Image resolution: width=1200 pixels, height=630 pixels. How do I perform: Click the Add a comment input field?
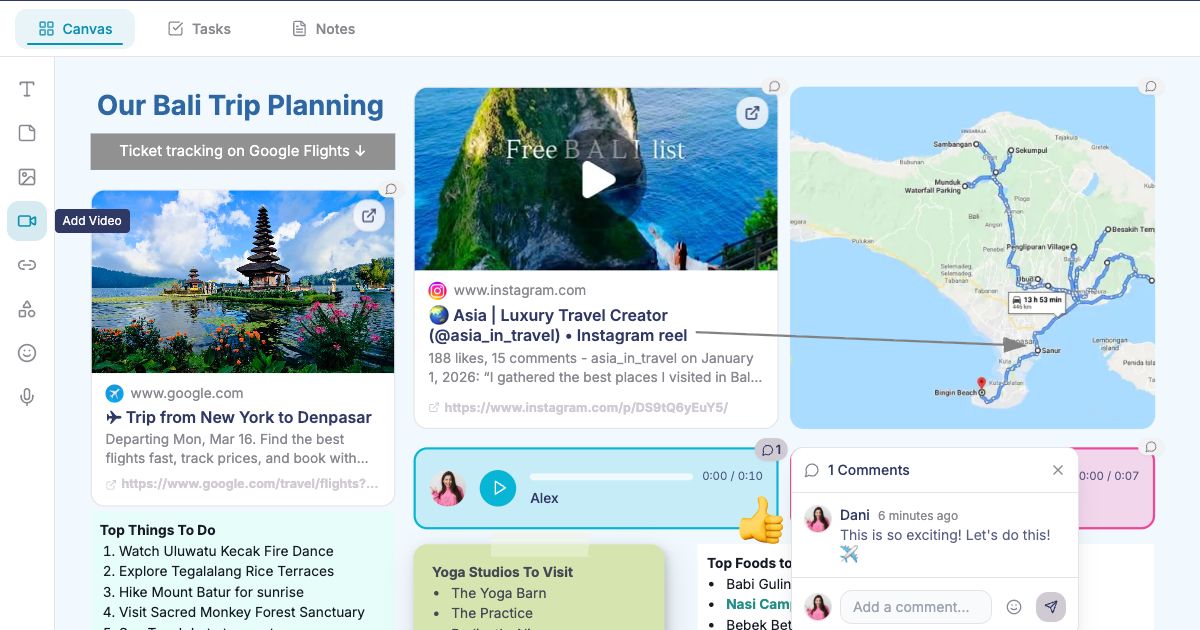pyautogui.click(x=914, y=606)
